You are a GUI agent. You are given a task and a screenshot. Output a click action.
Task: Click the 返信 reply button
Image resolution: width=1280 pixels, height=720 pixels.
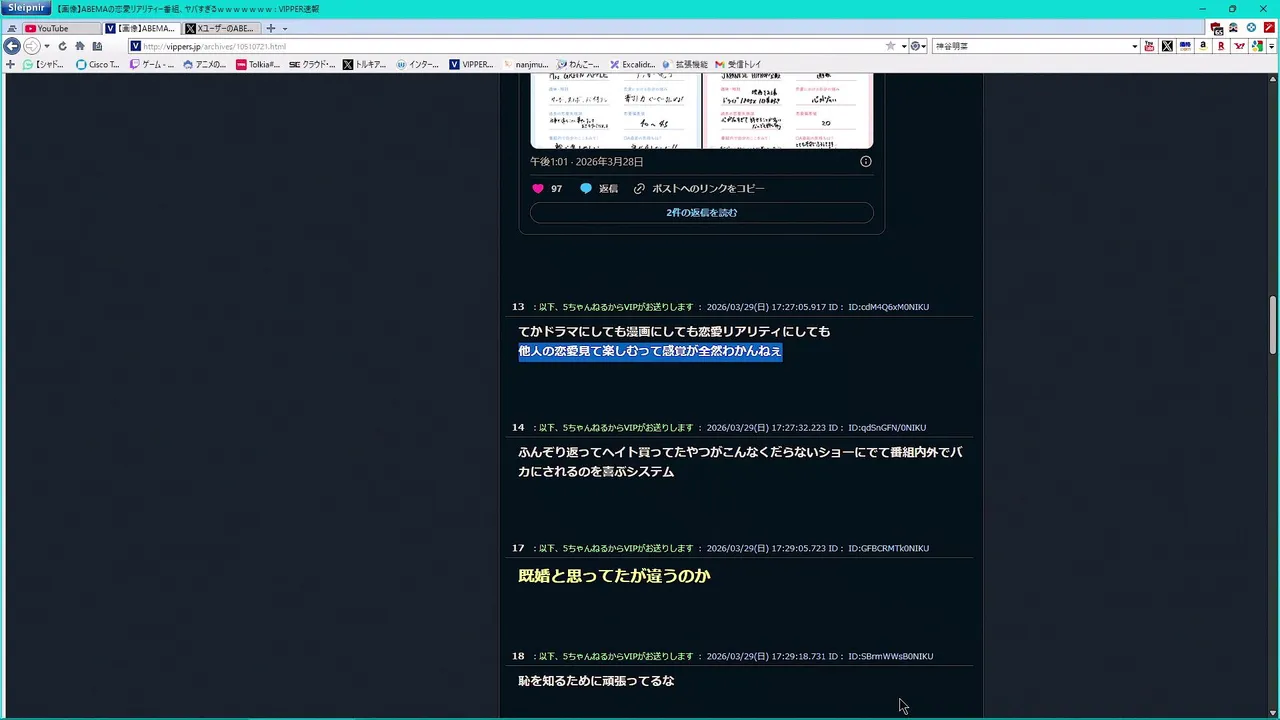599,188
